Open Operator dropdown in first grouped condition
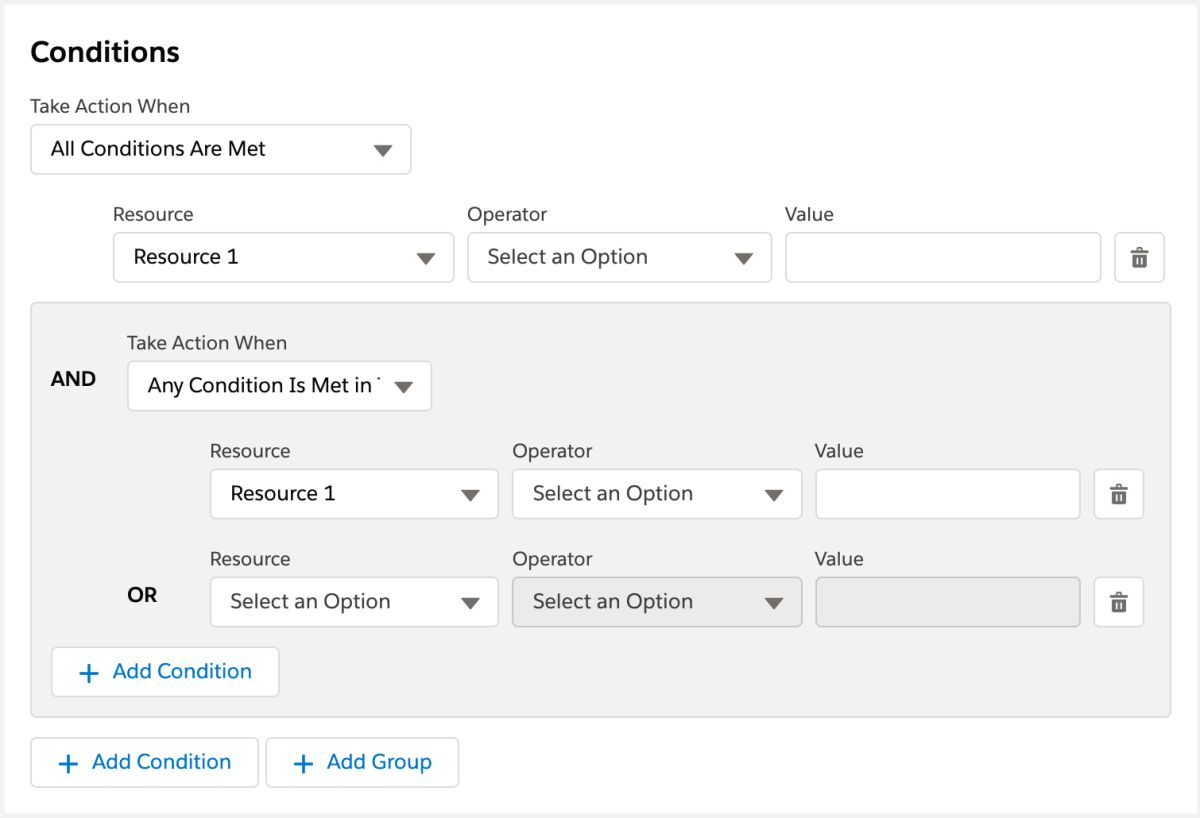1200x818 pixels. (656, 494)
